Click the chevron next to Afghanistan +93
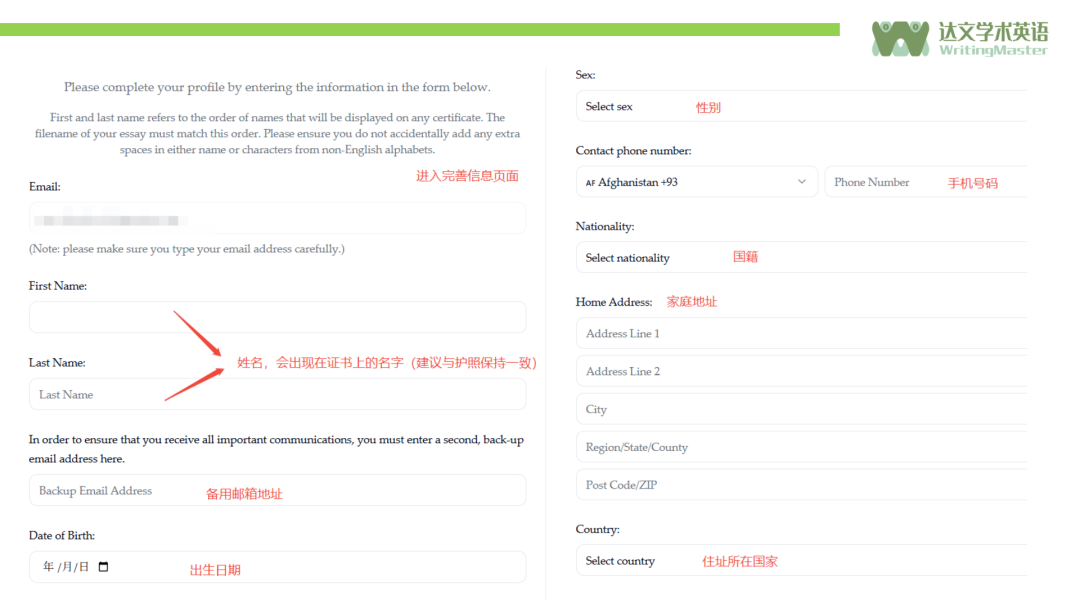Screen dimensions: 1080x608 [801, 181]
